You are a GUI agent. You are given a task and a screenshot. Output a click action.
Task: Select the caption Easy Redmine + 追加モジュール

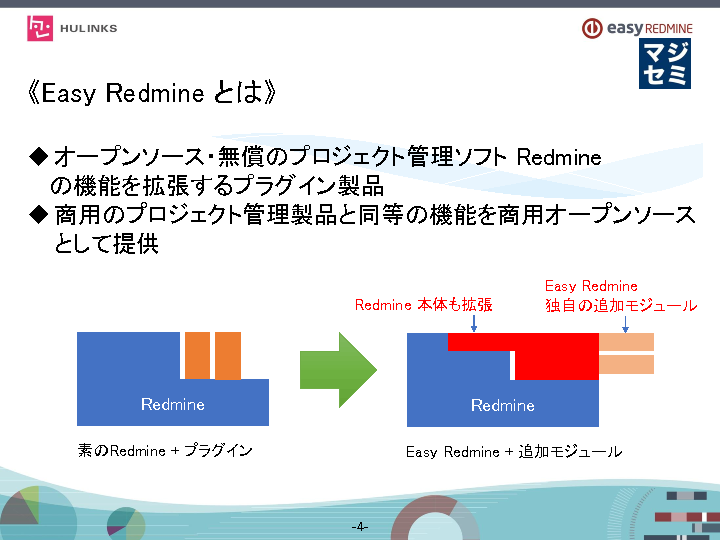(x=513, y=452)
